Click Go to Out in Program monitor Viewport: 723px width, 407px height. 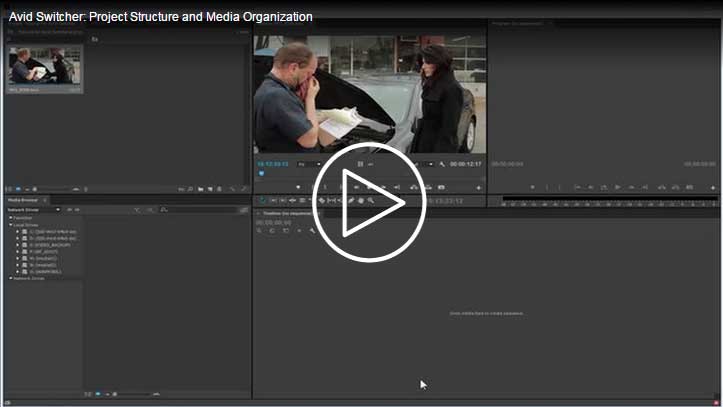[645, 187]
